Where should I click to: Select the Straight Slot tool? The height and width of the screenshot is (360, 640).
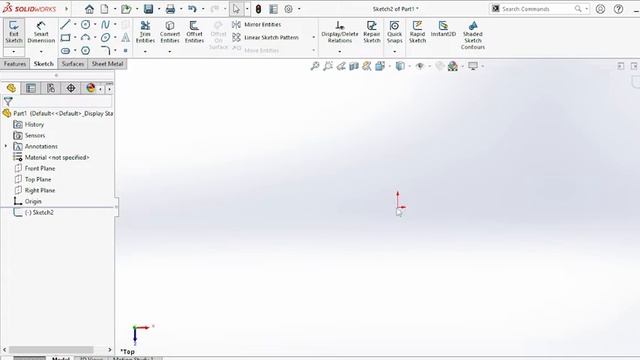[65, 51]
